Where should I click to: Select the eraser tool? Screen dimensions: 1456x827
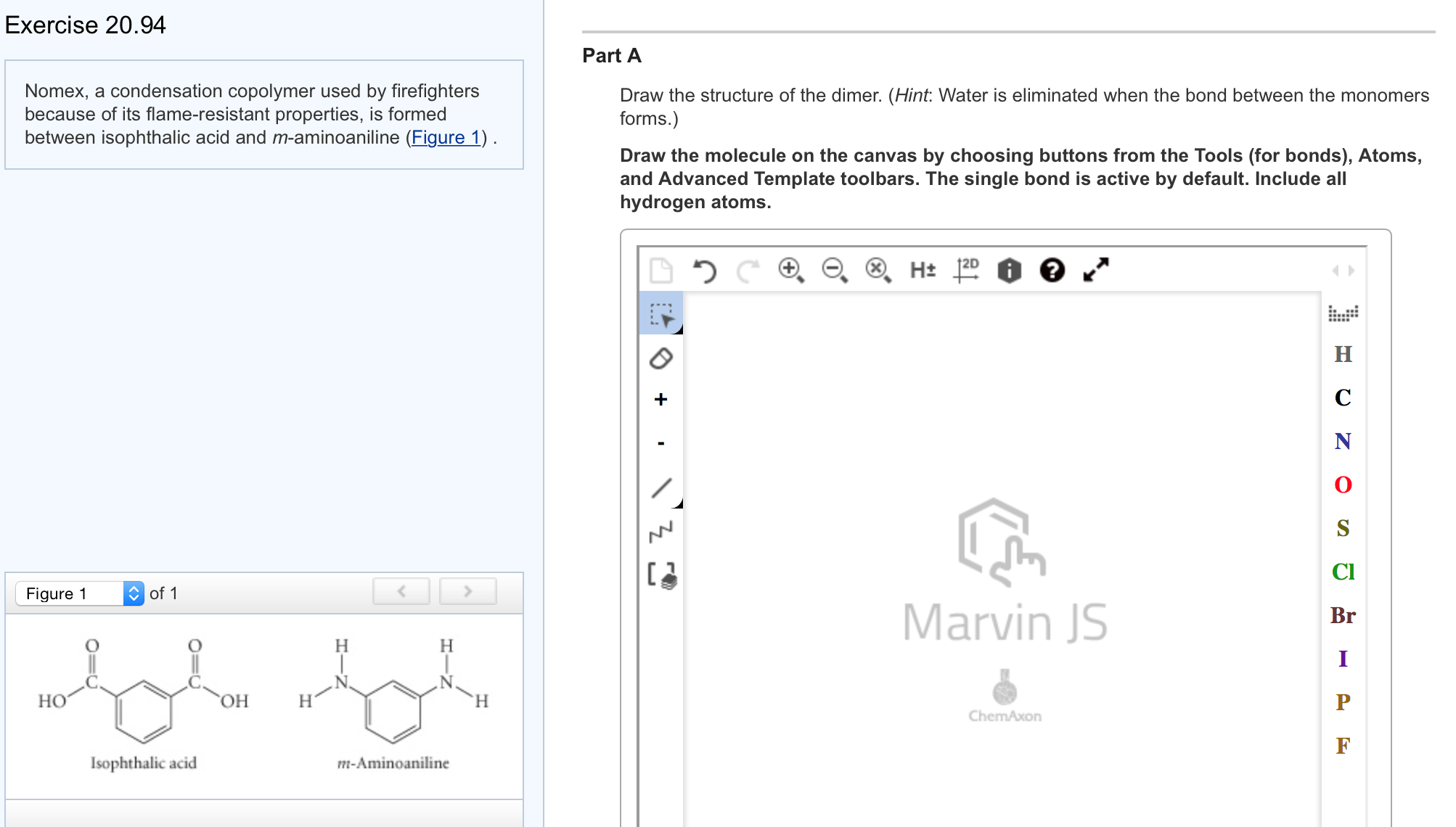click(660, 358)
